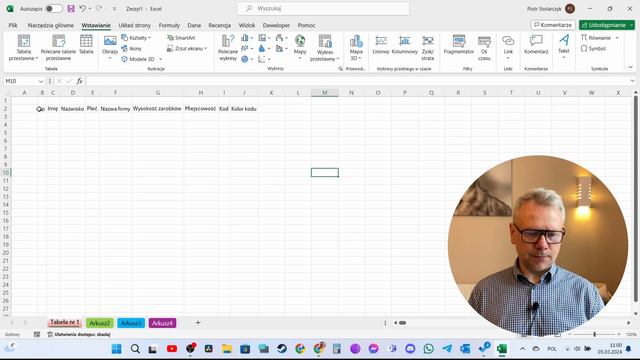The width and height of the screenshot is (640, 360).
Task: Expand the Kształty dropdown
Action: tap(149, 38)
